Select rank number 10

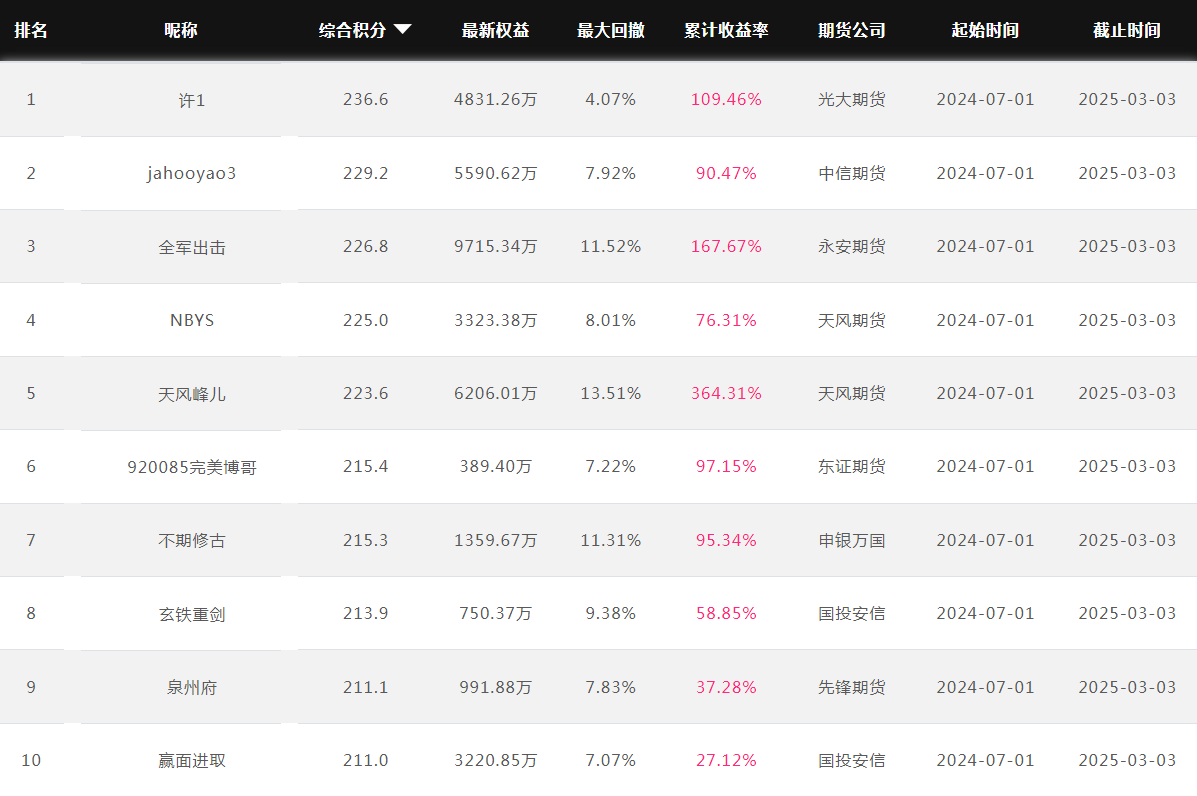click(31, 760)
